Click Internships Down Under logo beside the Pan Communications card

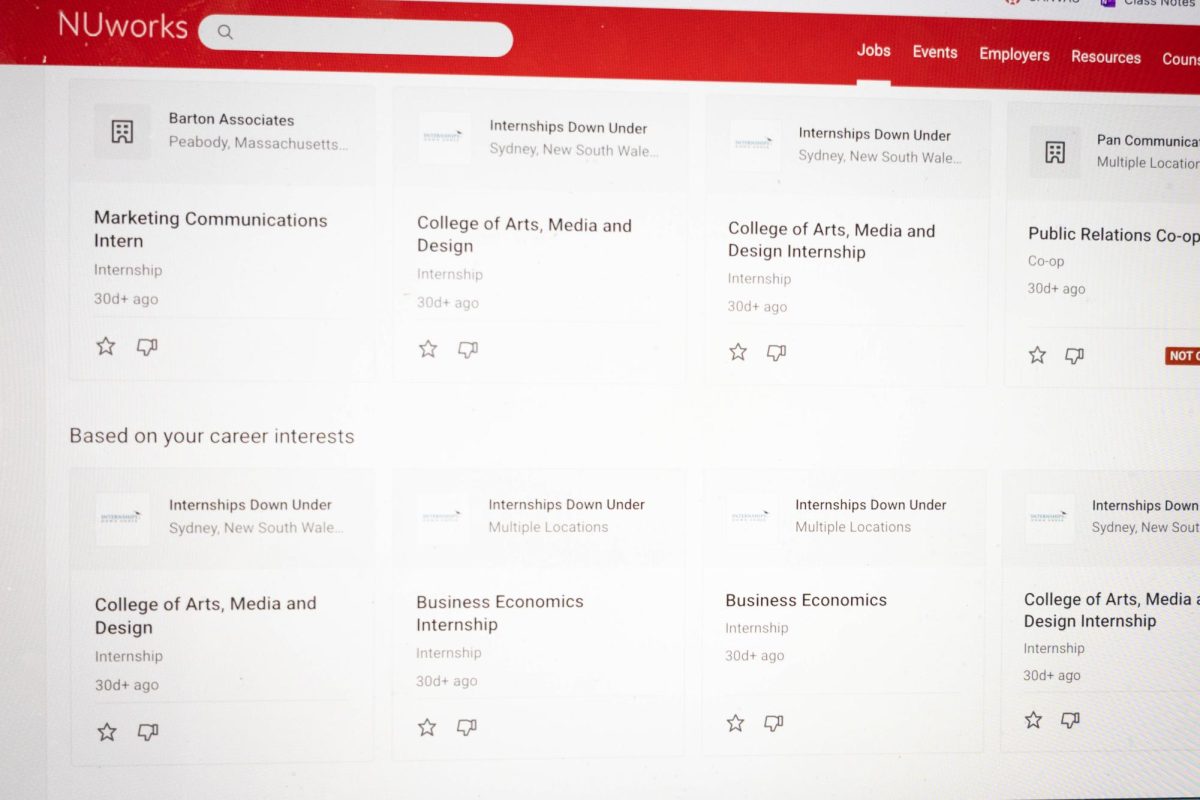[x=755, y=145]
